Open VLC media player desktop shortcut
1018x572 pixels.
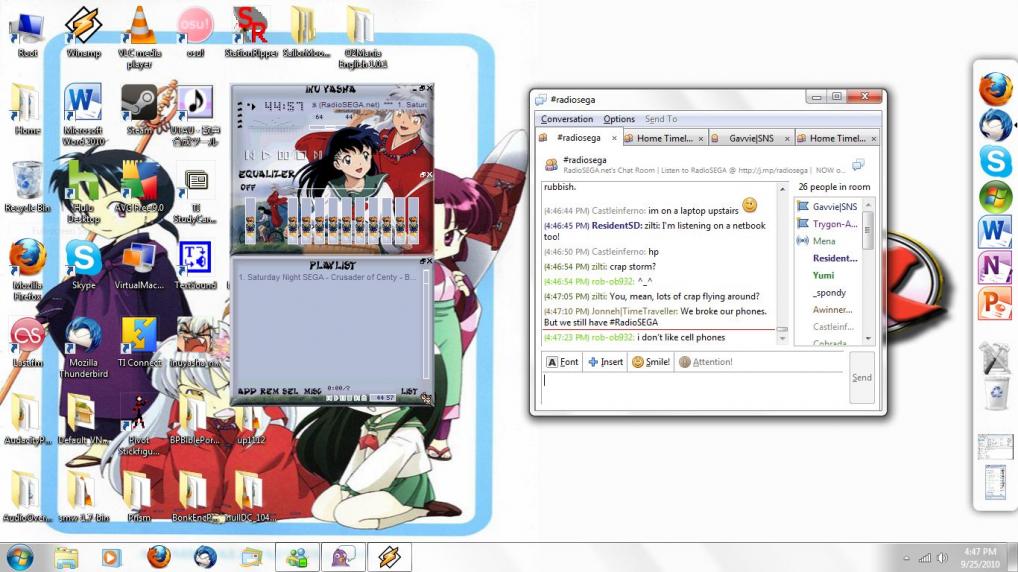[139, 36]
